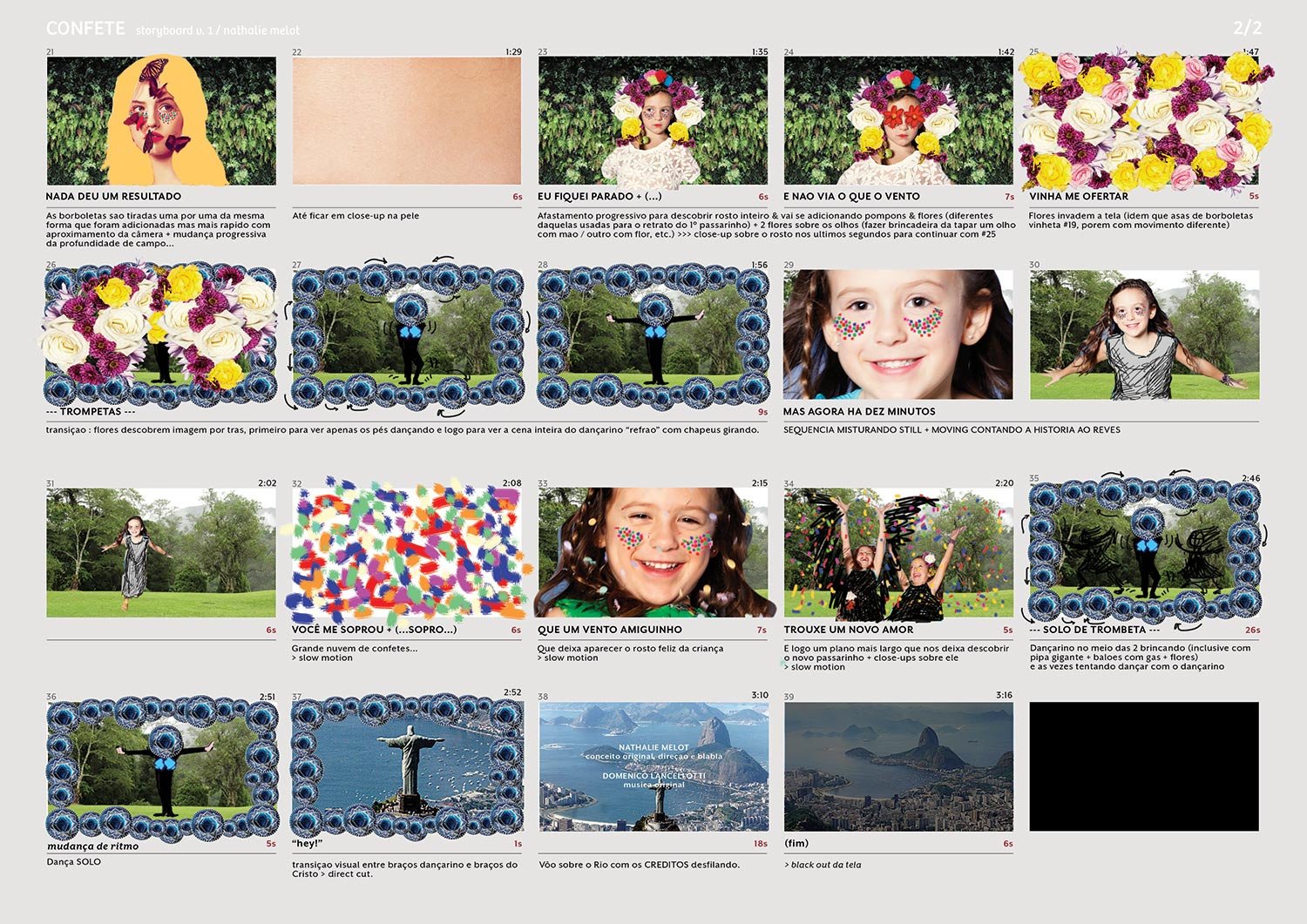Click caption 'mudança de ritmo'
The height and width of the screenshot is (924, 1307).
pos(92,846)
